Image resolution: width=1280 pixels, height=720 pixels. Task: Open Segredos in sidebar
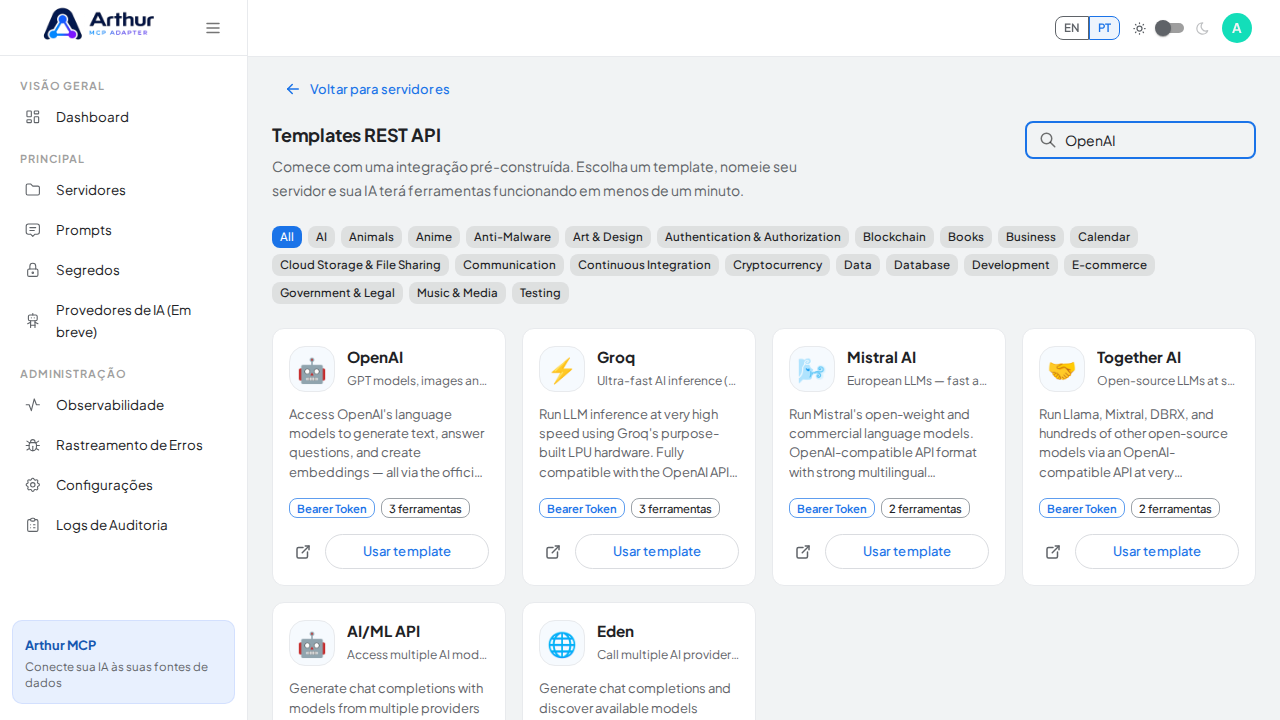click(x=123, y=270)
